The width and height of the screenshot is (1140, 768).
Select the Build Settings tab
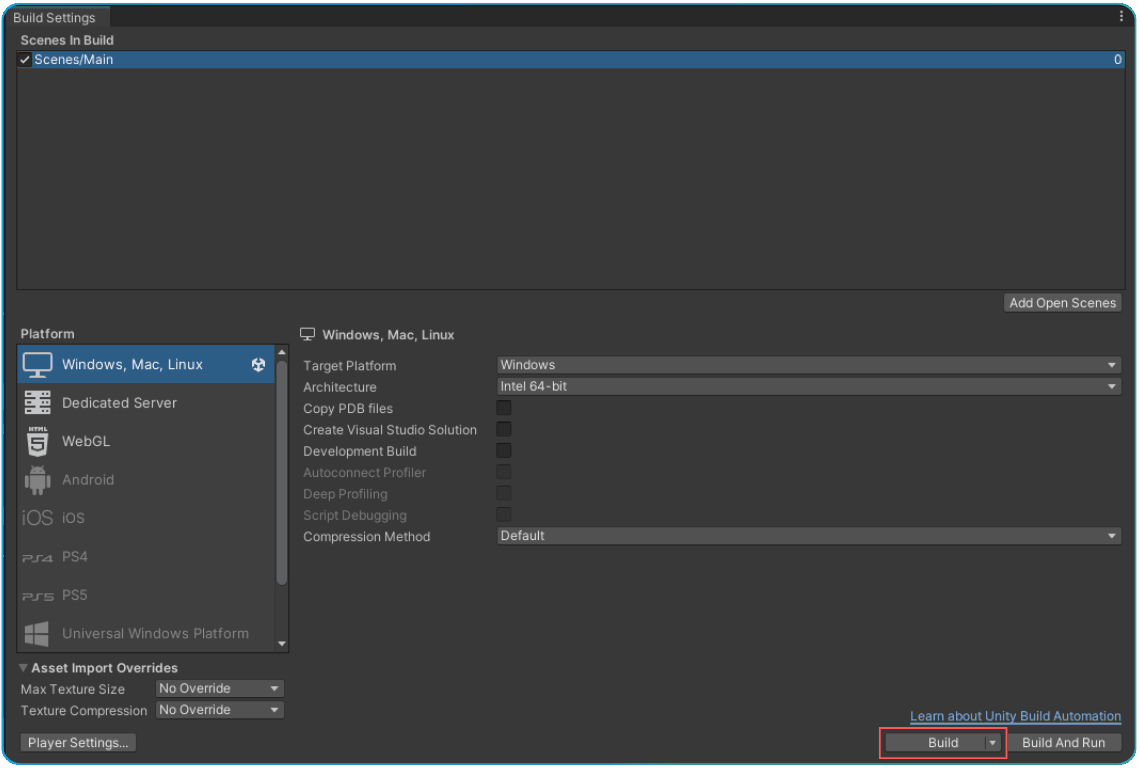coord(55,17)
